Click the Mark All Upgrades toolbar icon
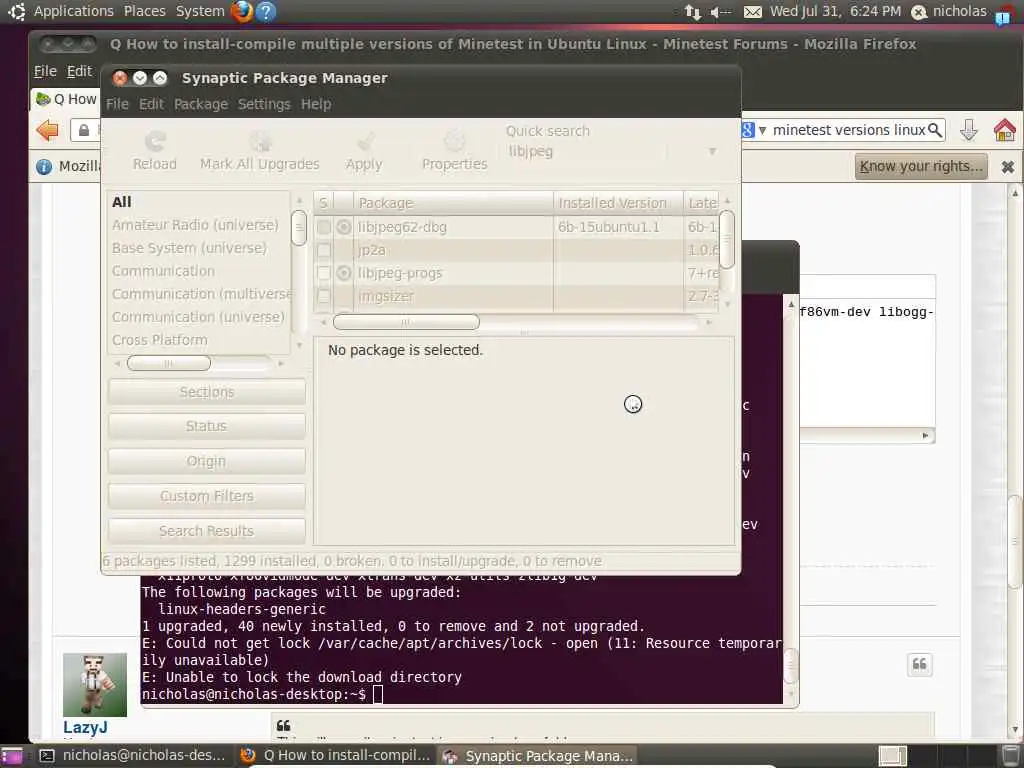1024x768 pixels. coord(260,141)
